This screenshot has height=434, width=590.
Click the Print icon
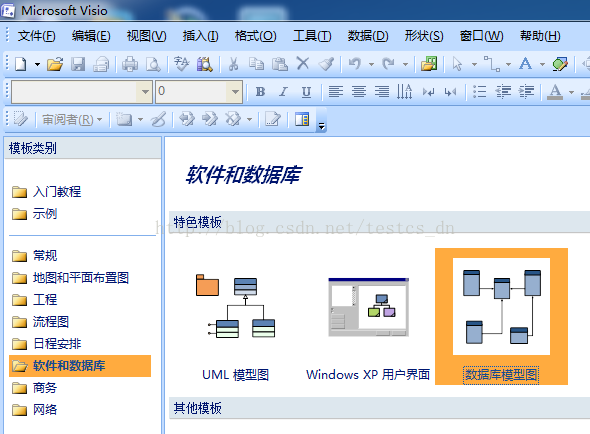click(130, 64)
